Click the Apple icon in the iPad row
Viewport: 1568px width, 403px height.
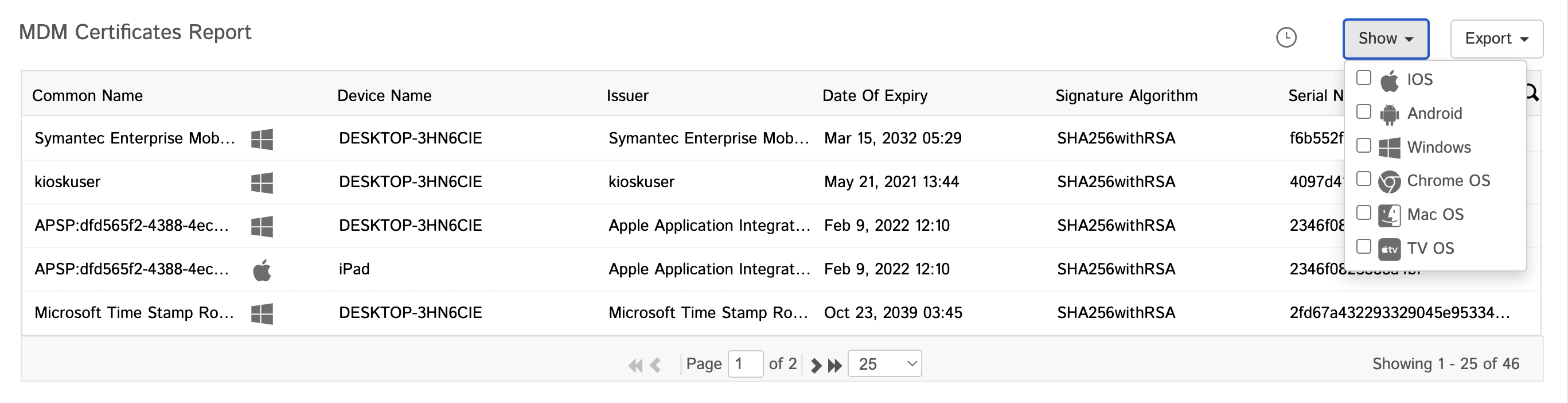click(x=262, y=270)
